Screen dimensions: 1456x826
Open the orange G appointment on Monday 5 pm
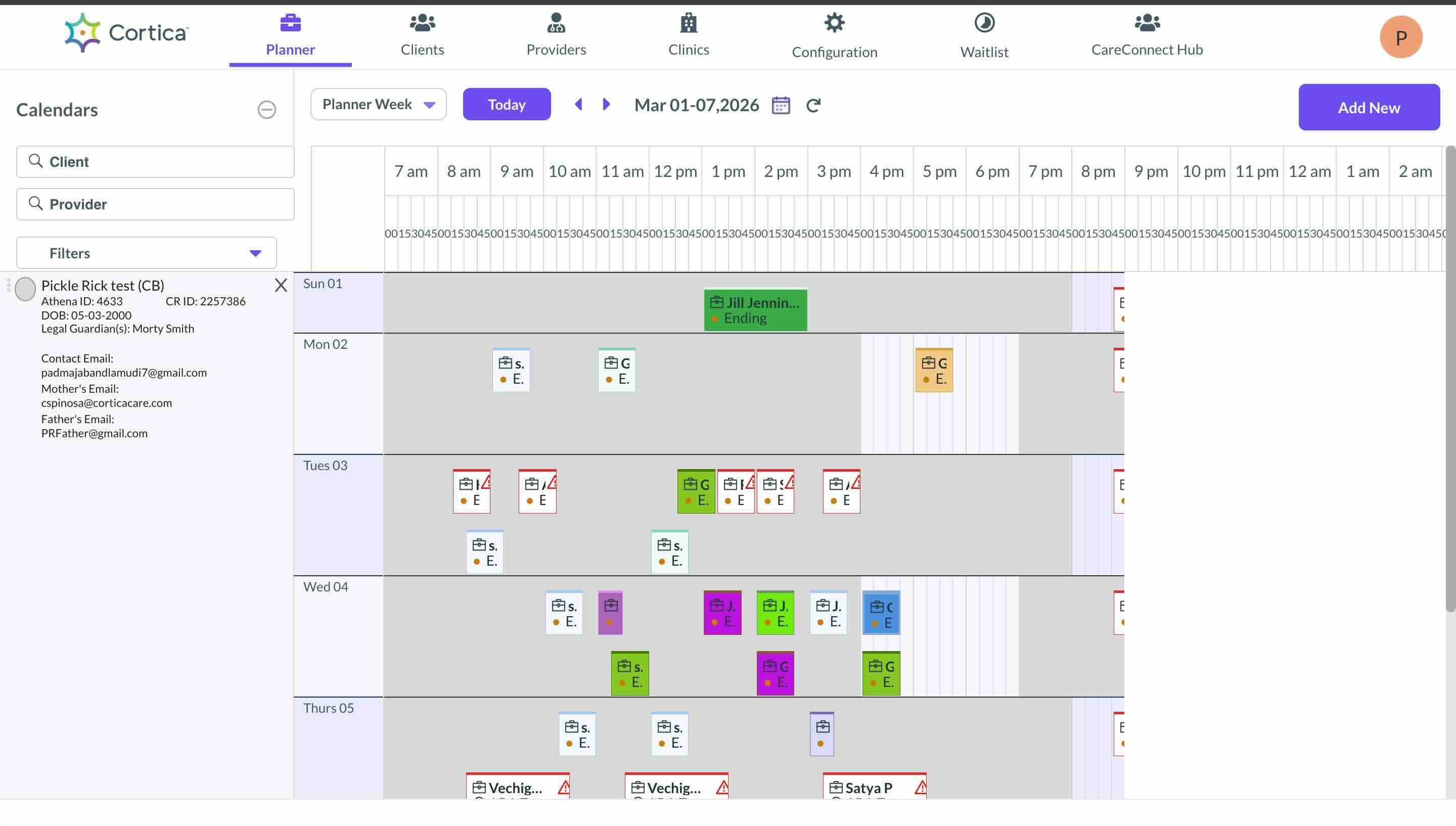(x=934, y=370)
